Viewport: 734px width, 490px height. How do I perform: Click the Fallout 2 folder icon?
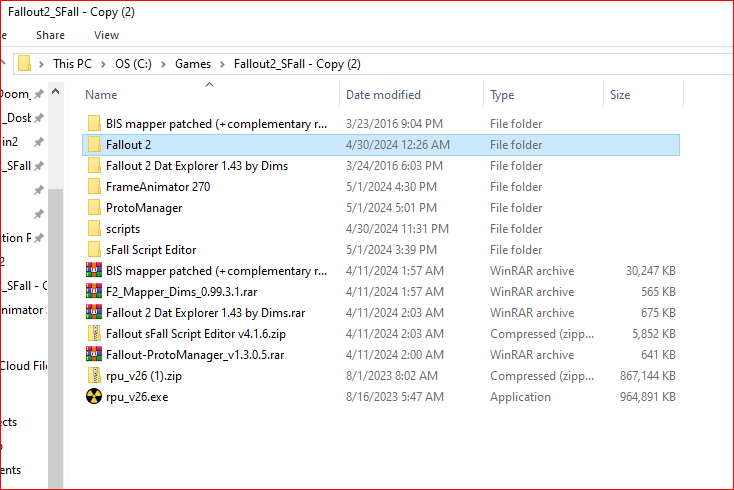click(x=94, y=145)
